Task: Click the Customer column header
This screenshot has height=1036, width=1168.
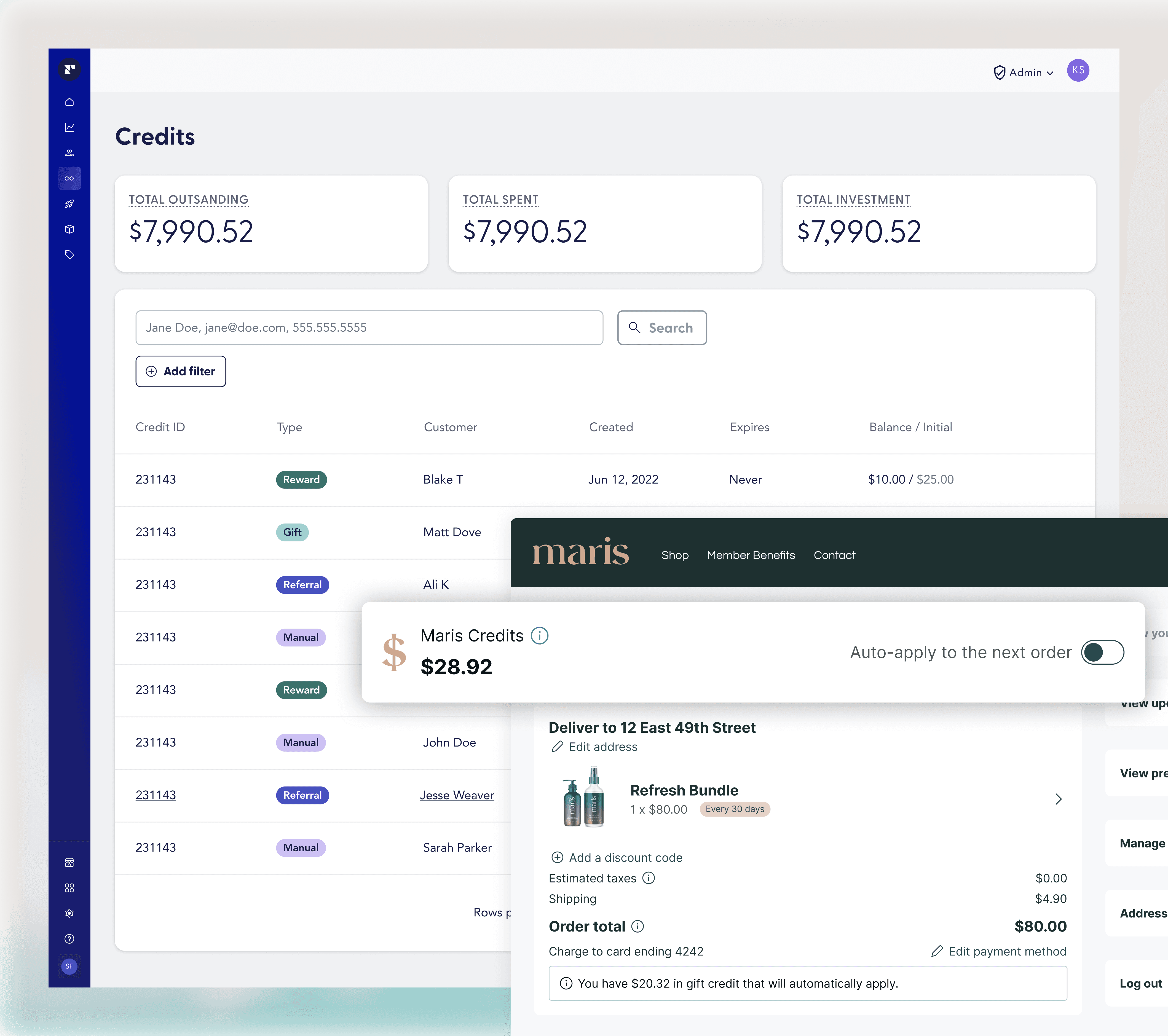Action: point(450,427)
